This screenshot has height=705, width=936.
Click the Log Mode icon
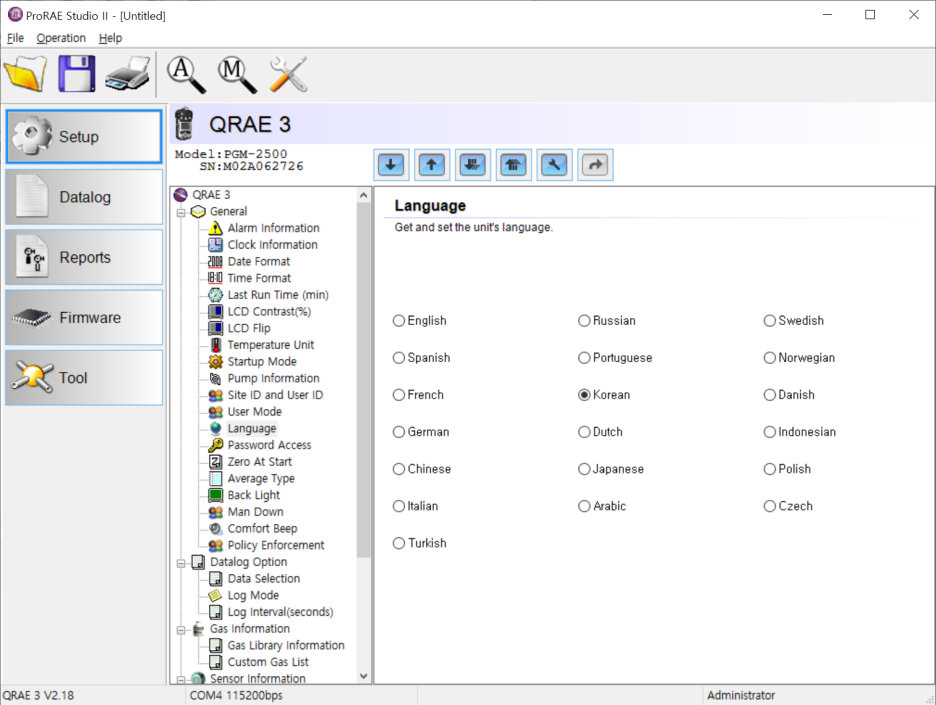click(x=215, y=596)
